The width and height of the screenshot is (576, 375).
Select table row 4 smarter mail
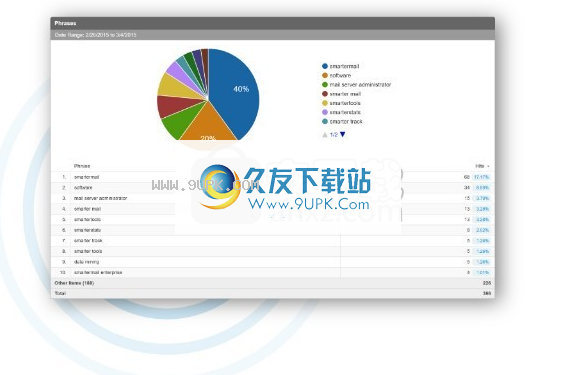point(87,209)
